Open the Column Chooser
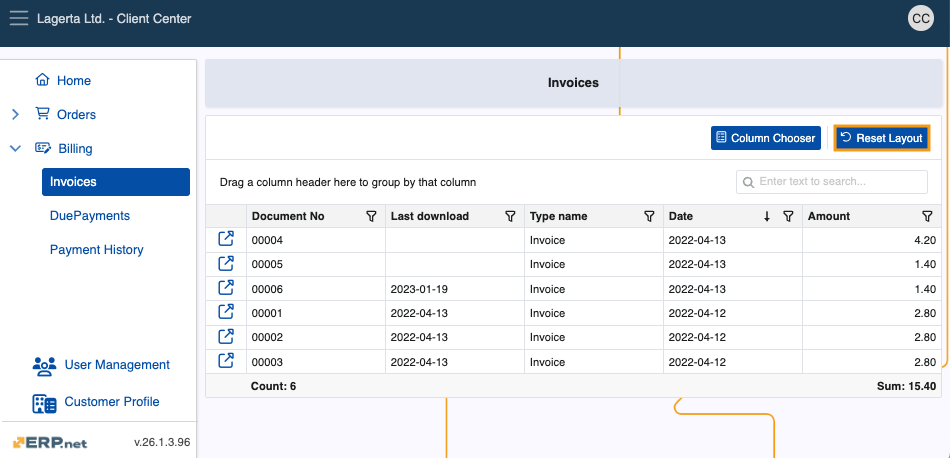The width and height of the screenshot is (950, 458). coord(766,138)
